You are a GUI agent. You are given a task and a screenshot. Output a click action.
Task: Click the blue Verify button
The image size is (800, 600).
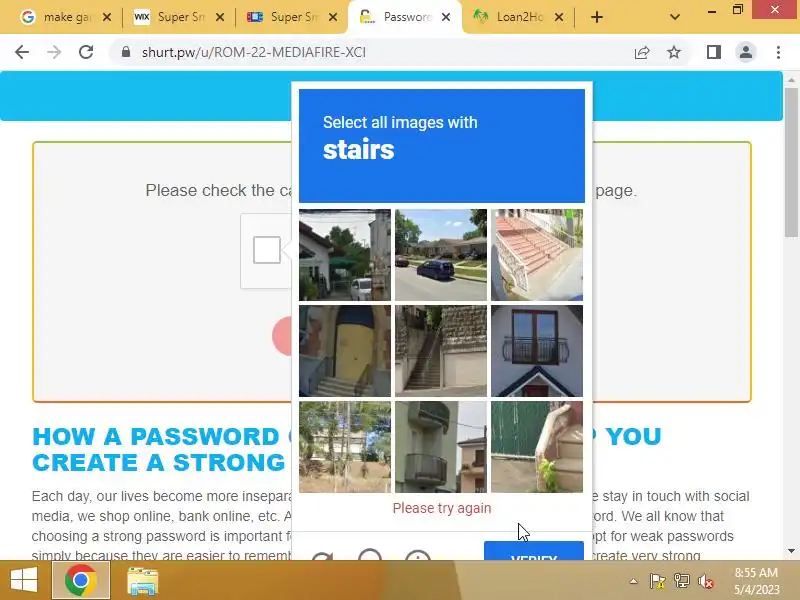click(534, 551)
